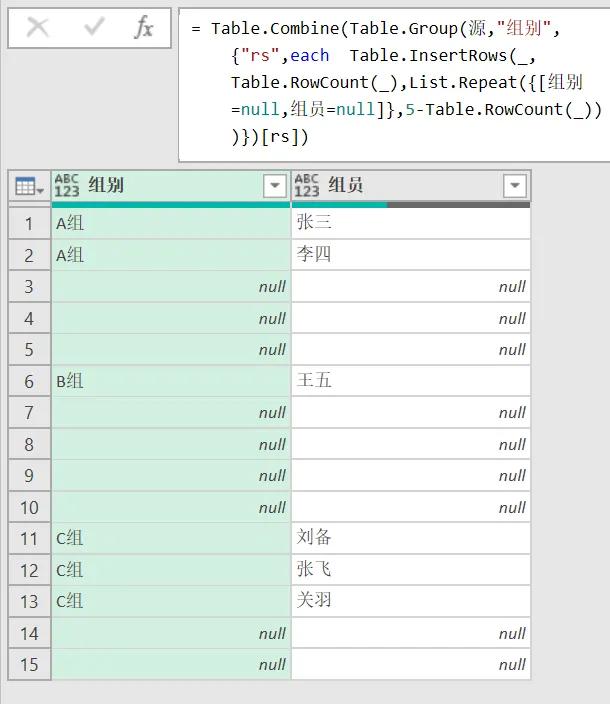Select row number 11

(x=29, y=538)
